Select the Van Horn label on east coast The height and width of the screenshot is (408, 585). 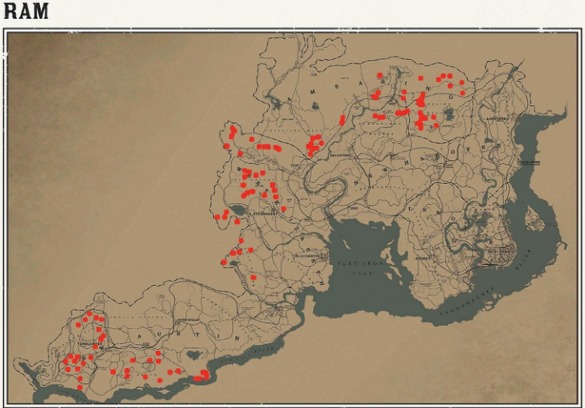[x=530, y=163]
